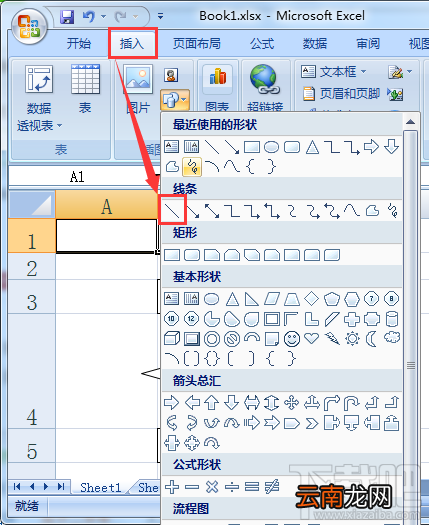This screenshot has height=525, width=429.
Task: Choose the Rounded Rectangle under 矩形
Action: click(x=192, y=255)
